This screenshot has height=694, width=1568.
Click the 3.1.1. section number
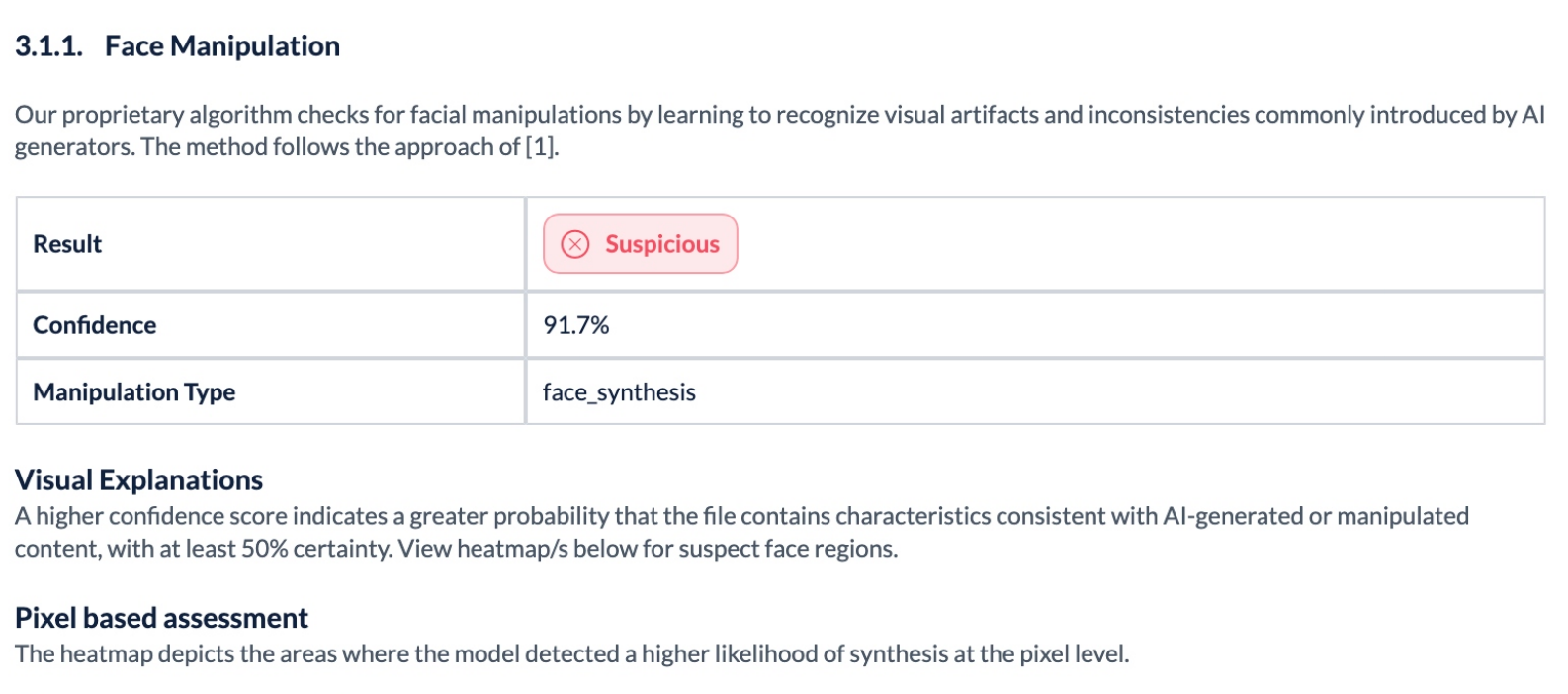click(48, 46)
